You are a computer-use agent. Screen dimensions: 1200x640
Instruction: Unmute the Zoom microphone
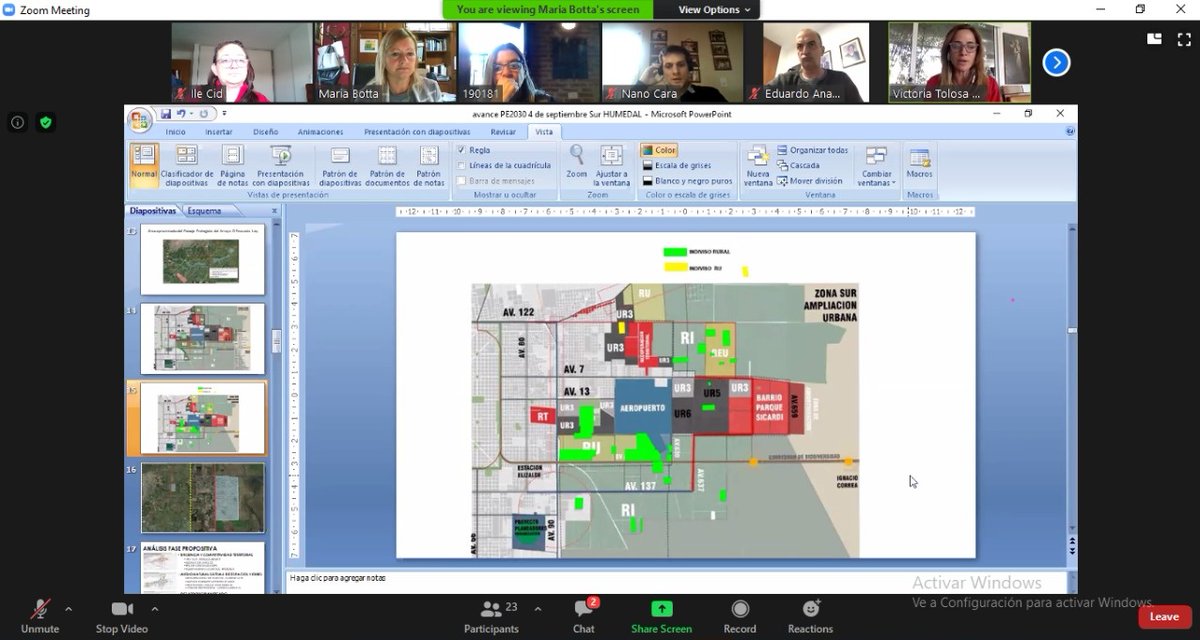click(x=40, y=616)
